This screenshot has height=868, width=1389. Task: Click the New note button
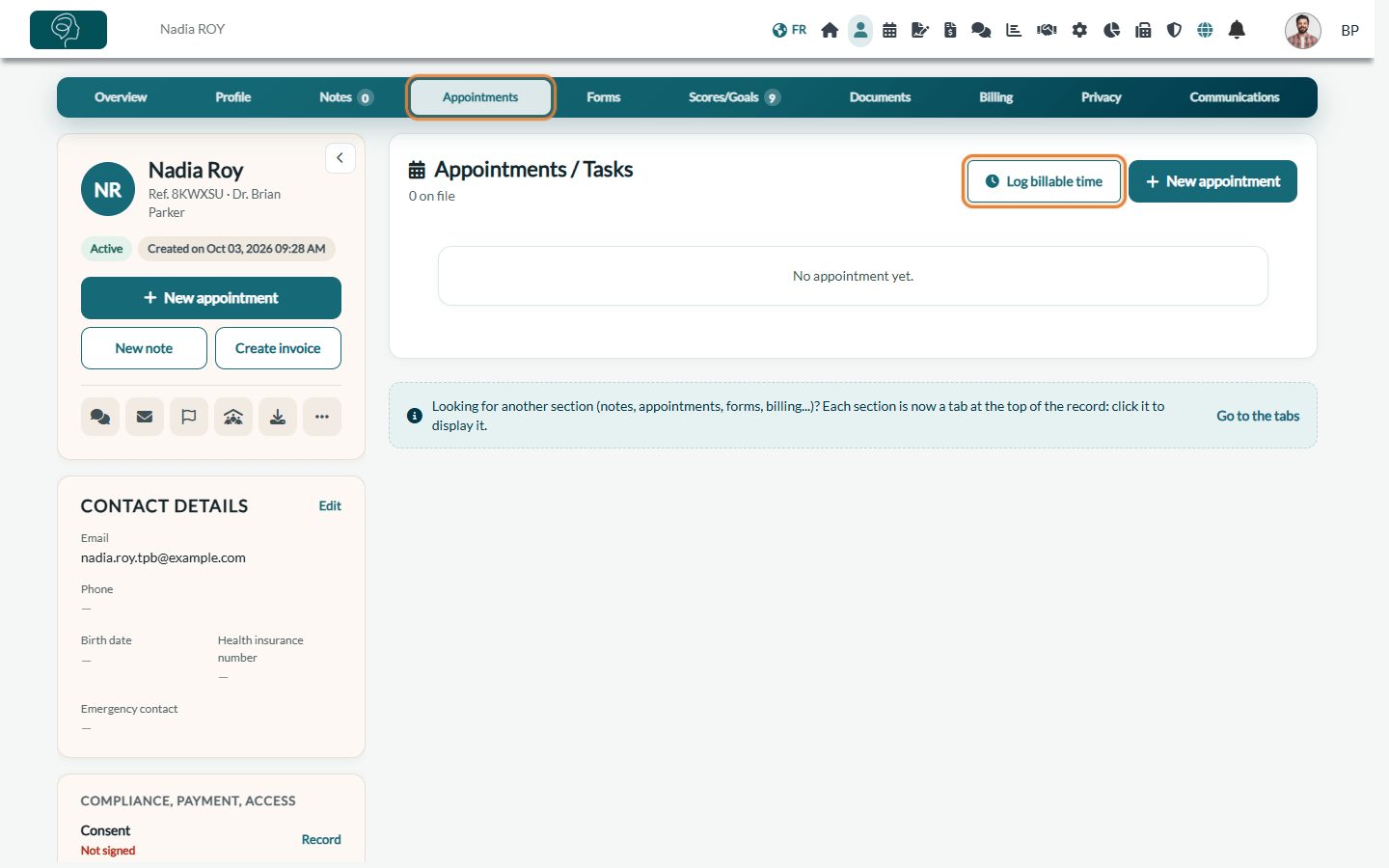[x=144, y=348]
